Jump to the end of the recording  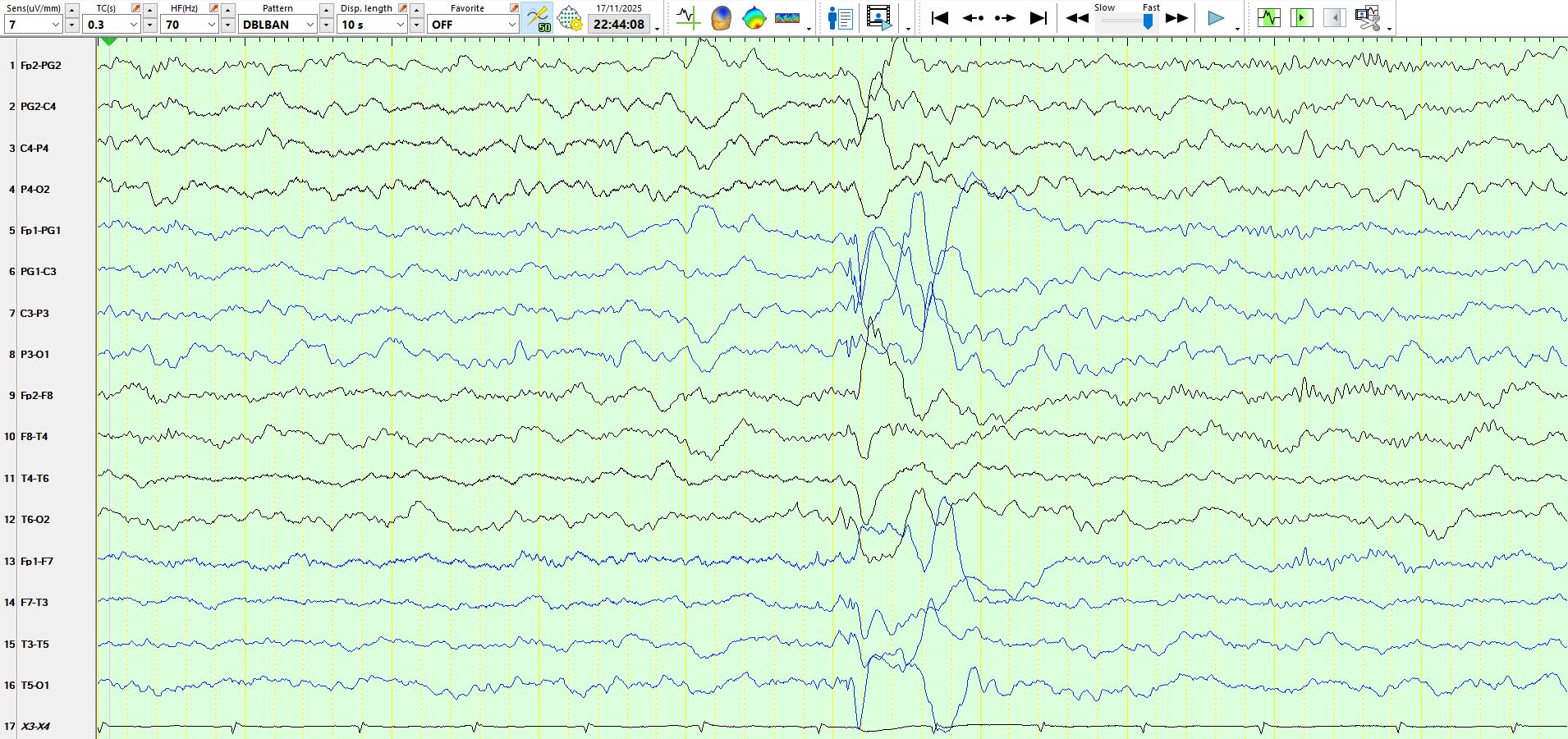pyautogui.click(x=1038, y=18)
